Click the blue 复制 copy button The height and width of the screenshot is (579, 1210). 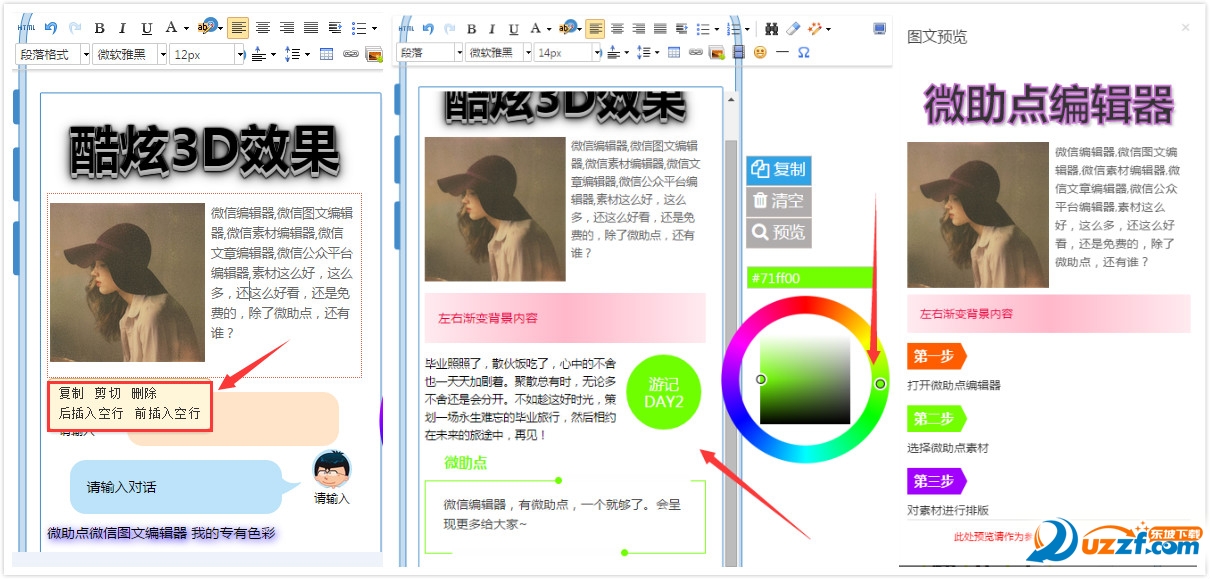(779, 170)
